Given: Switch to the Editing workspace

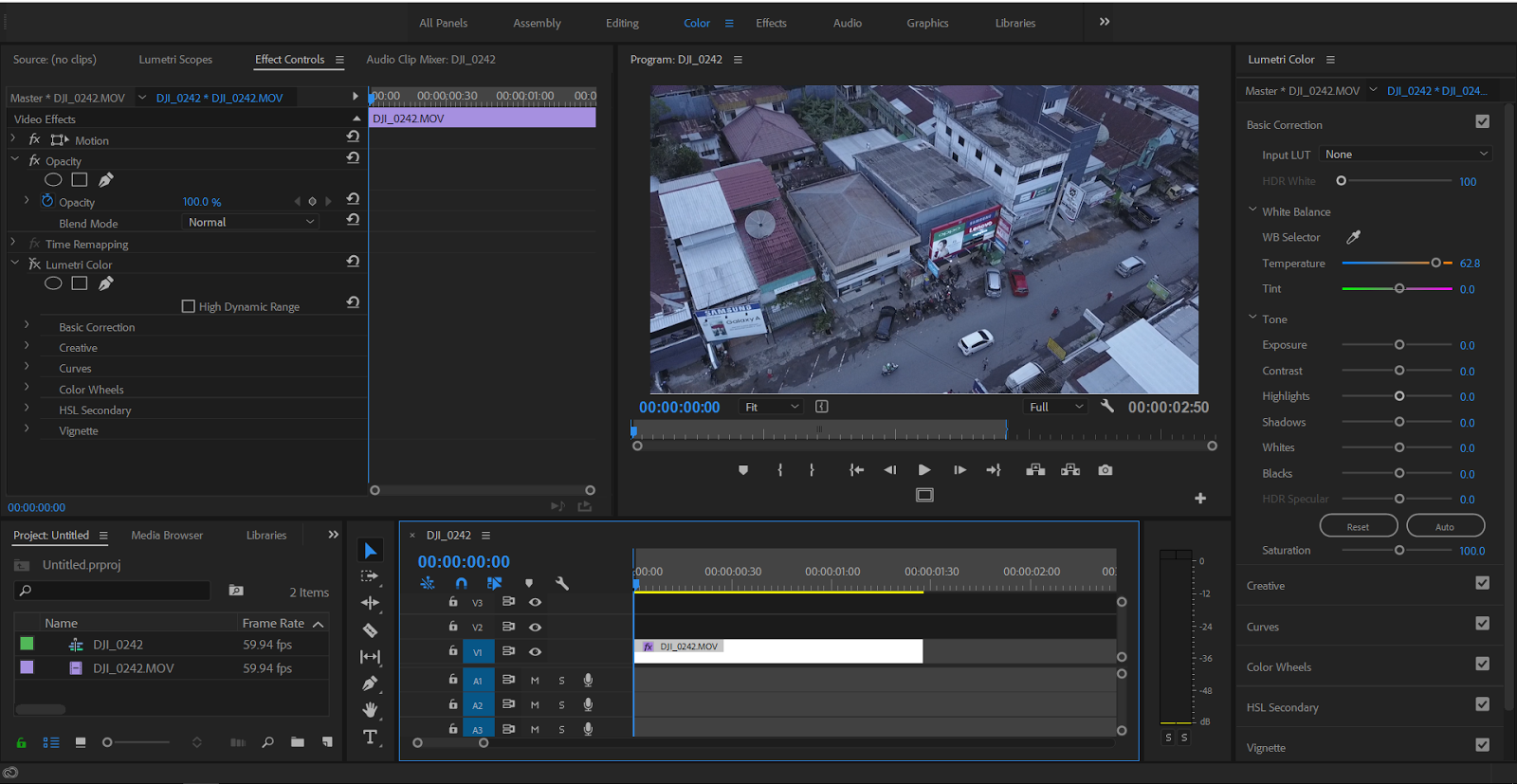Looking at the screenshot, I should click(622, 23).
